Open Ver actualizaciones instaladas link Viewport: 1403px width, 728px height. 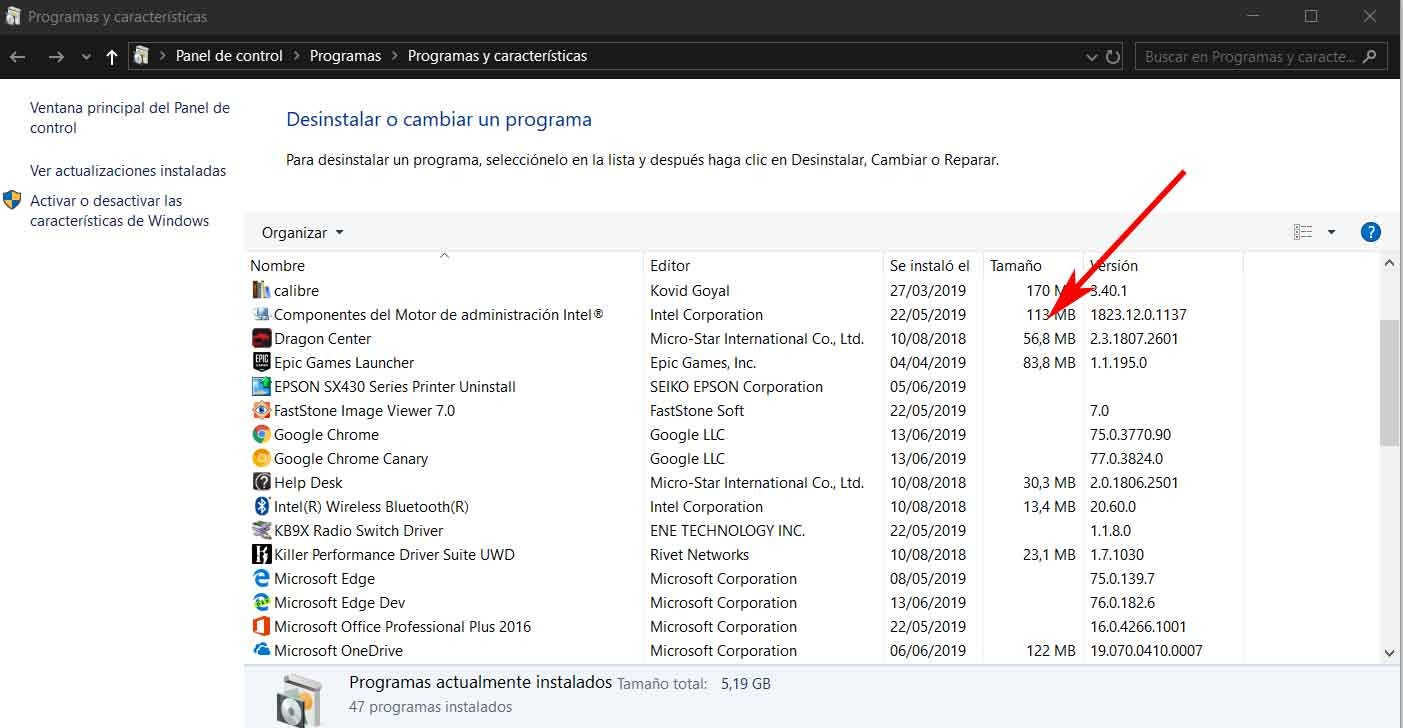(x=128, y=171)
